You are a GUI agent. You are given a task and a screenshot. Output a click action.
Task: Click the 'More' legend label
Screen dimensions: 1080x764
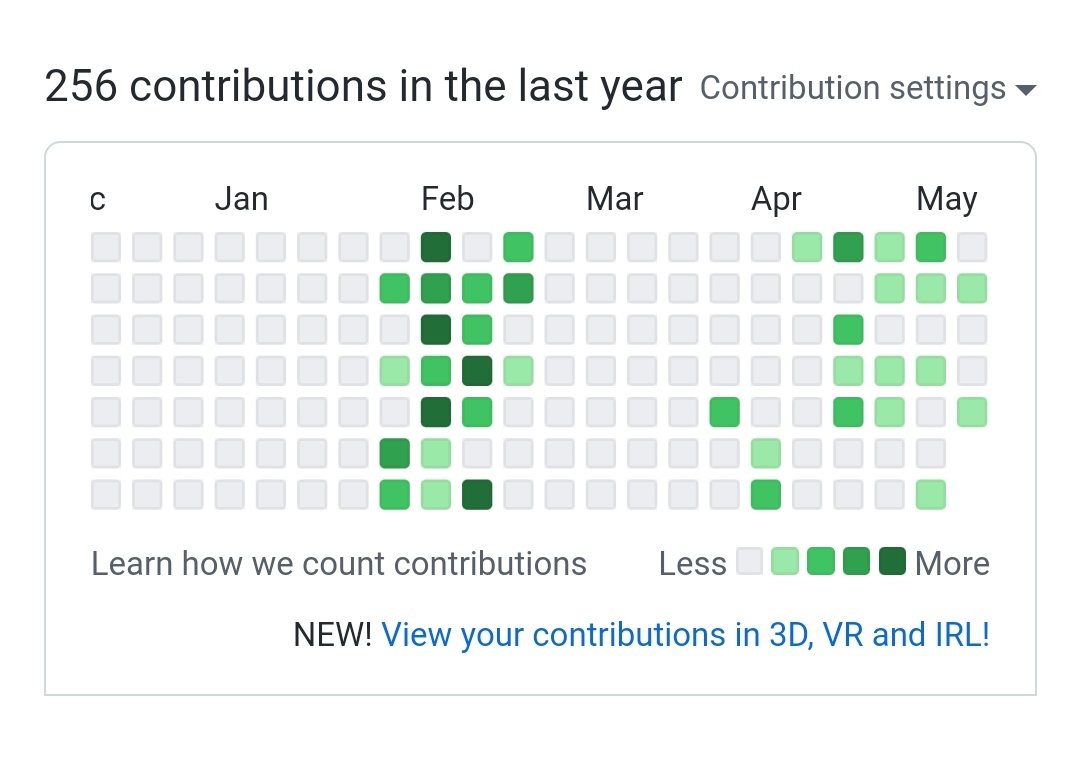pyautogui.click(x=952, y=564)
